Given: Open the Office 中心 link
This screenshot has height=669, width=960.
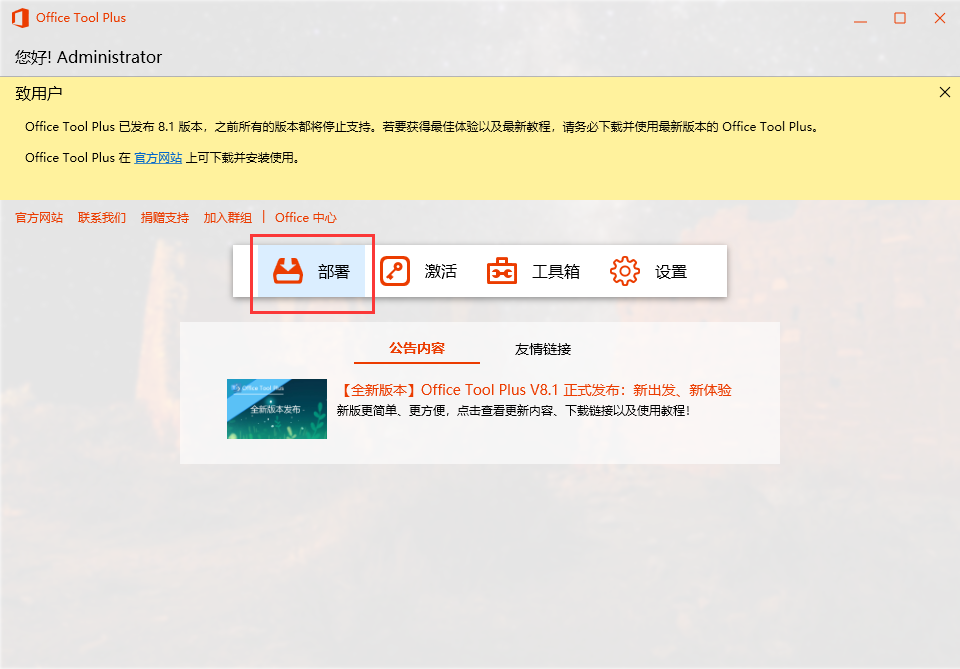Looking at the screenshot, I should coord(306,217).
